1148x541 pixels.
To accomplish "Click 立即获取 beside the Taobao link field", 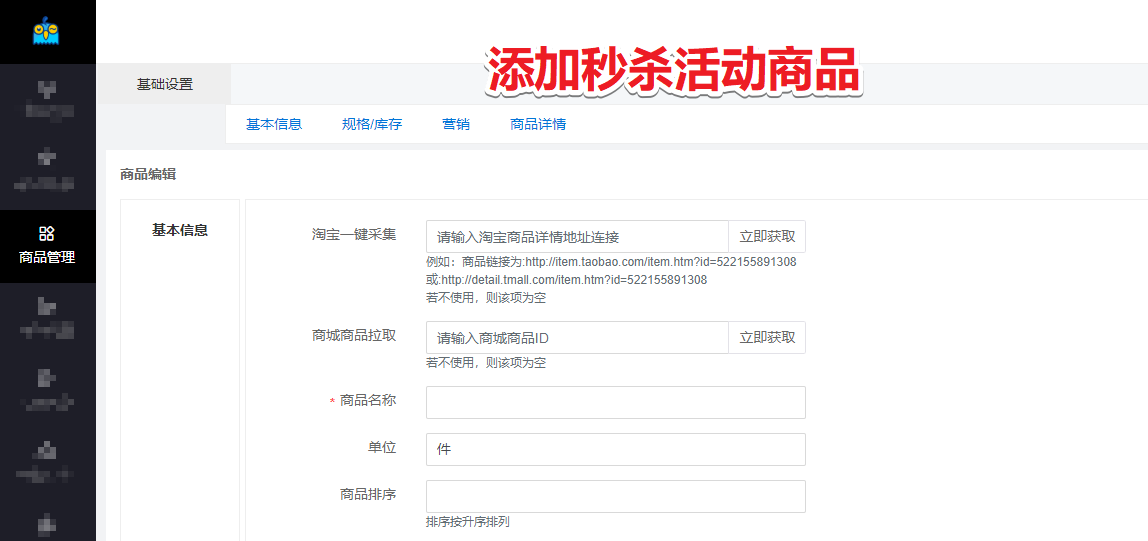I will coord(767,236).
